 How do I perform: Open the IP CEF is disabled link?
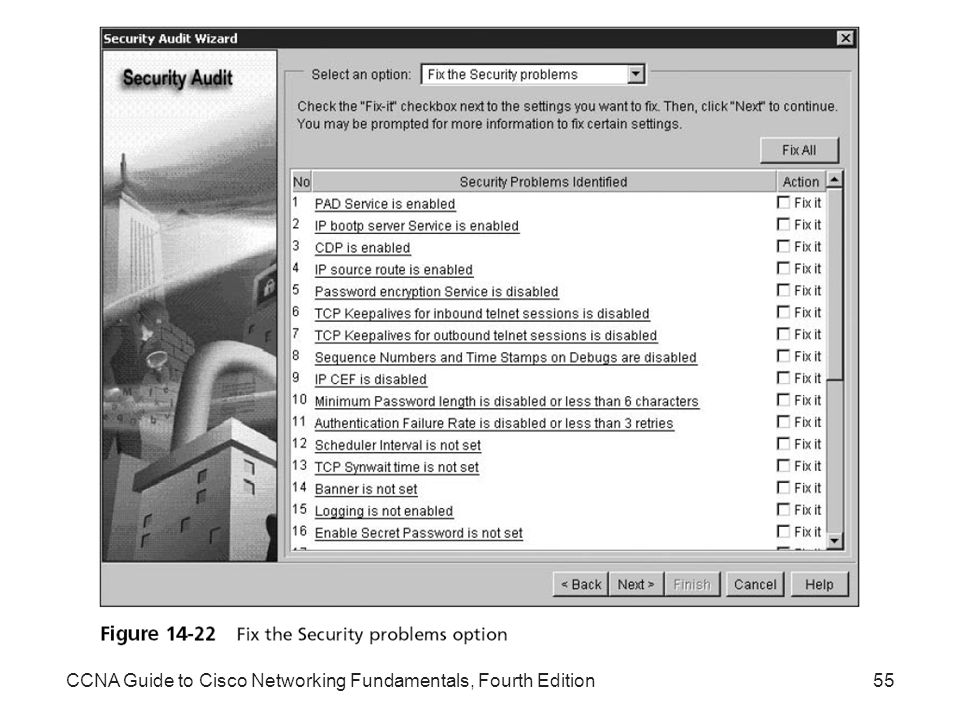tap(370, 380)
